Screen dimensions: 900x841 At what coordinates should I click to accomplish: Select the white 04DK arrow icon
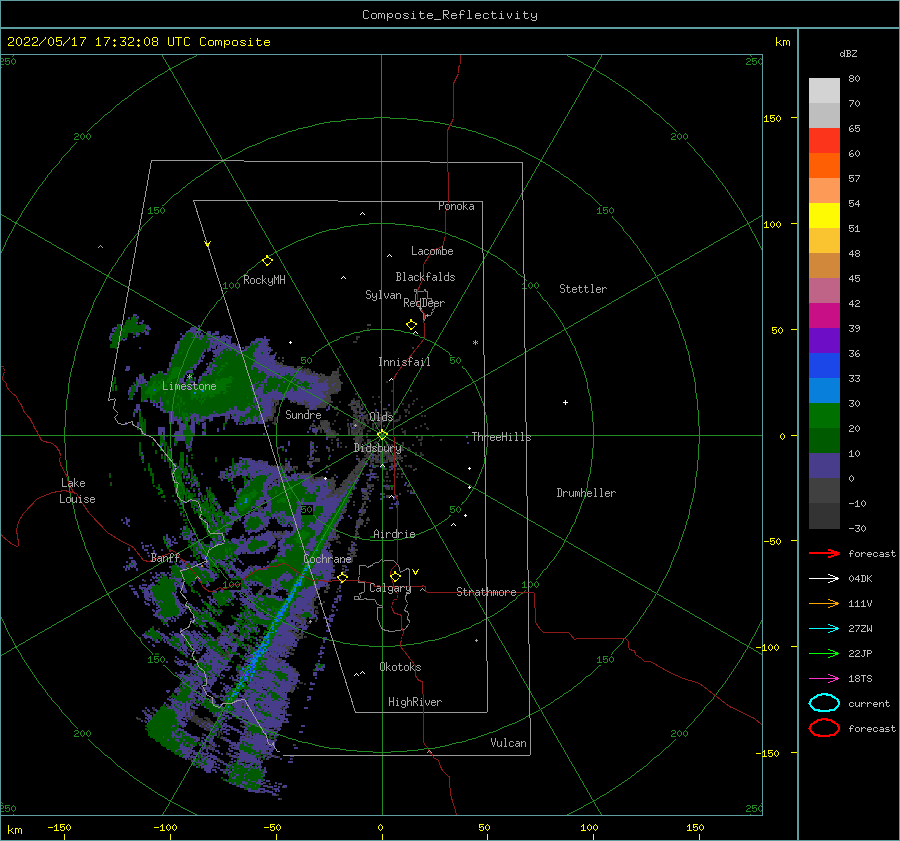tap(824, 579)
